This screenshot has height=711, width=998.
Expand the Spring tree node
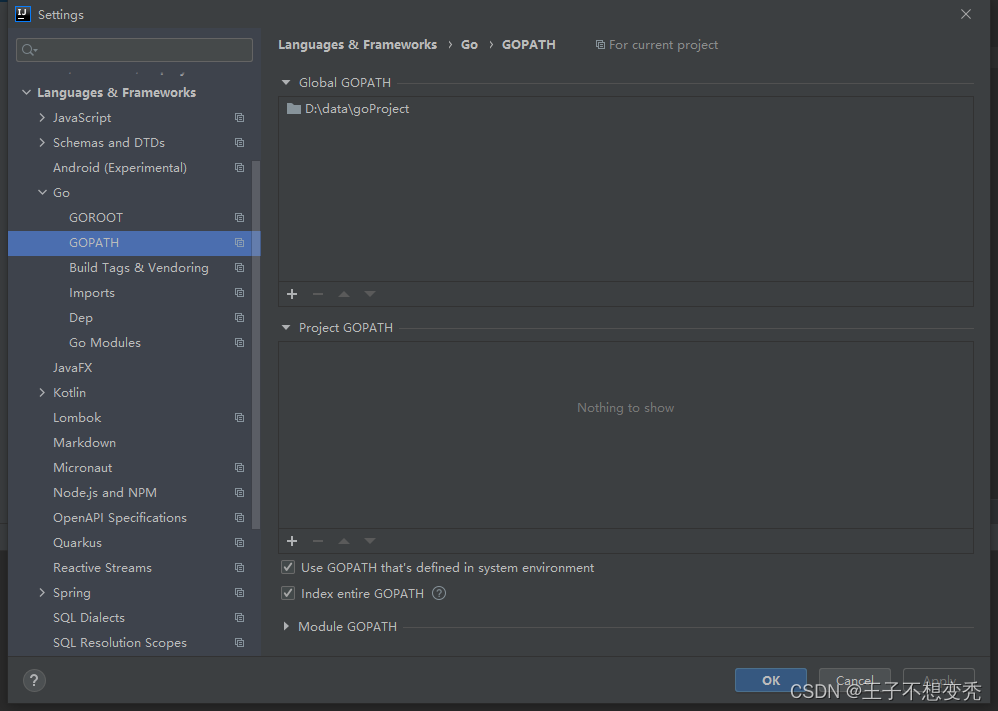click(42, 593)
